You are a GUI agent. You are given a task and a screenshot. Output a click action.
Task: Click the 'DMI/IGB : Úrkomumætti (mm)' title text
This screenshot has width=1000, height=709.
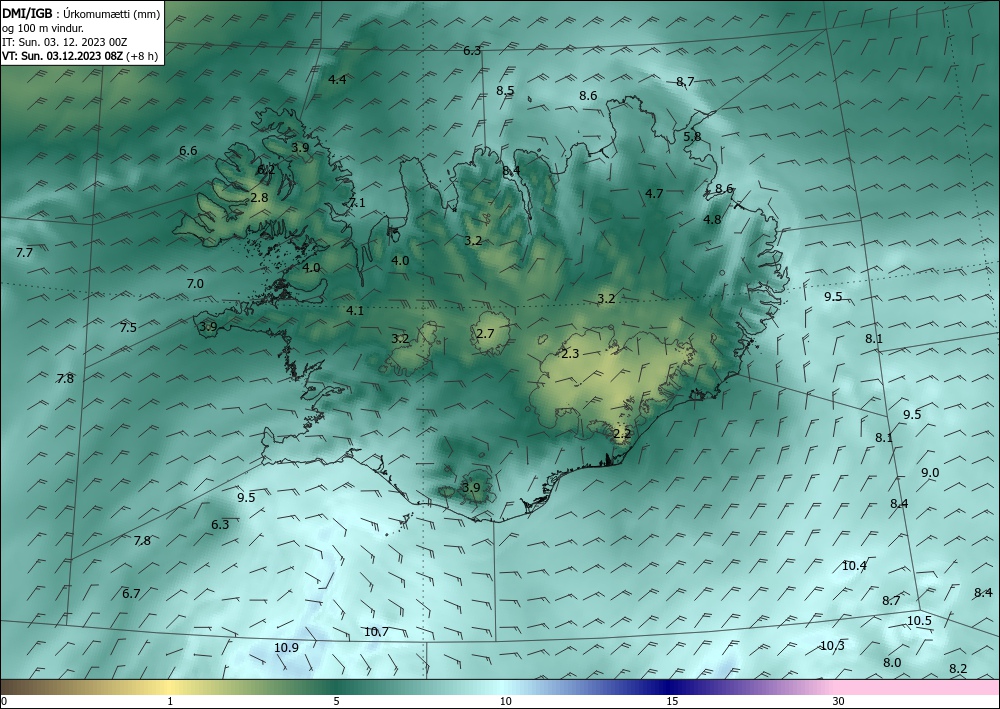click(81, 13)
